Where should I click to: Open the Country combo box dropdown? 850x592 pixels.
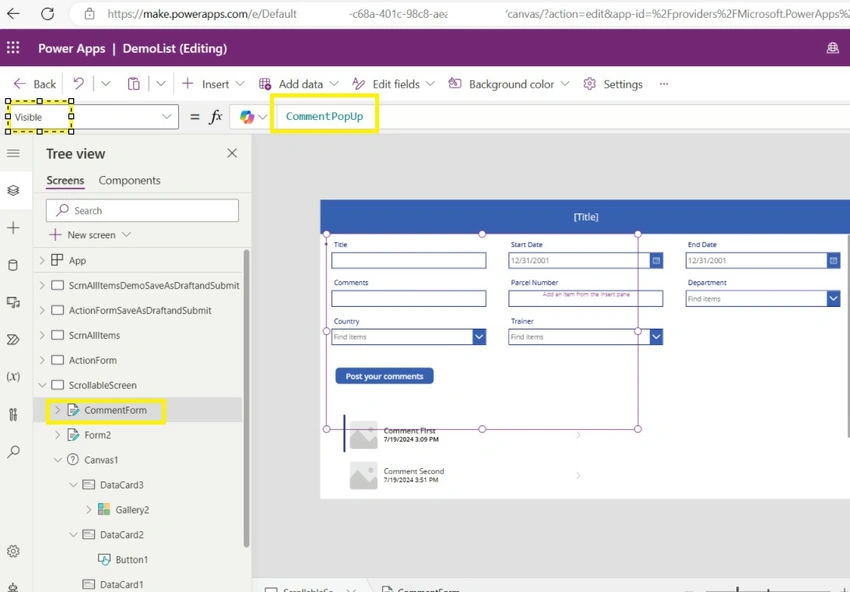click(x=479, y=337)
